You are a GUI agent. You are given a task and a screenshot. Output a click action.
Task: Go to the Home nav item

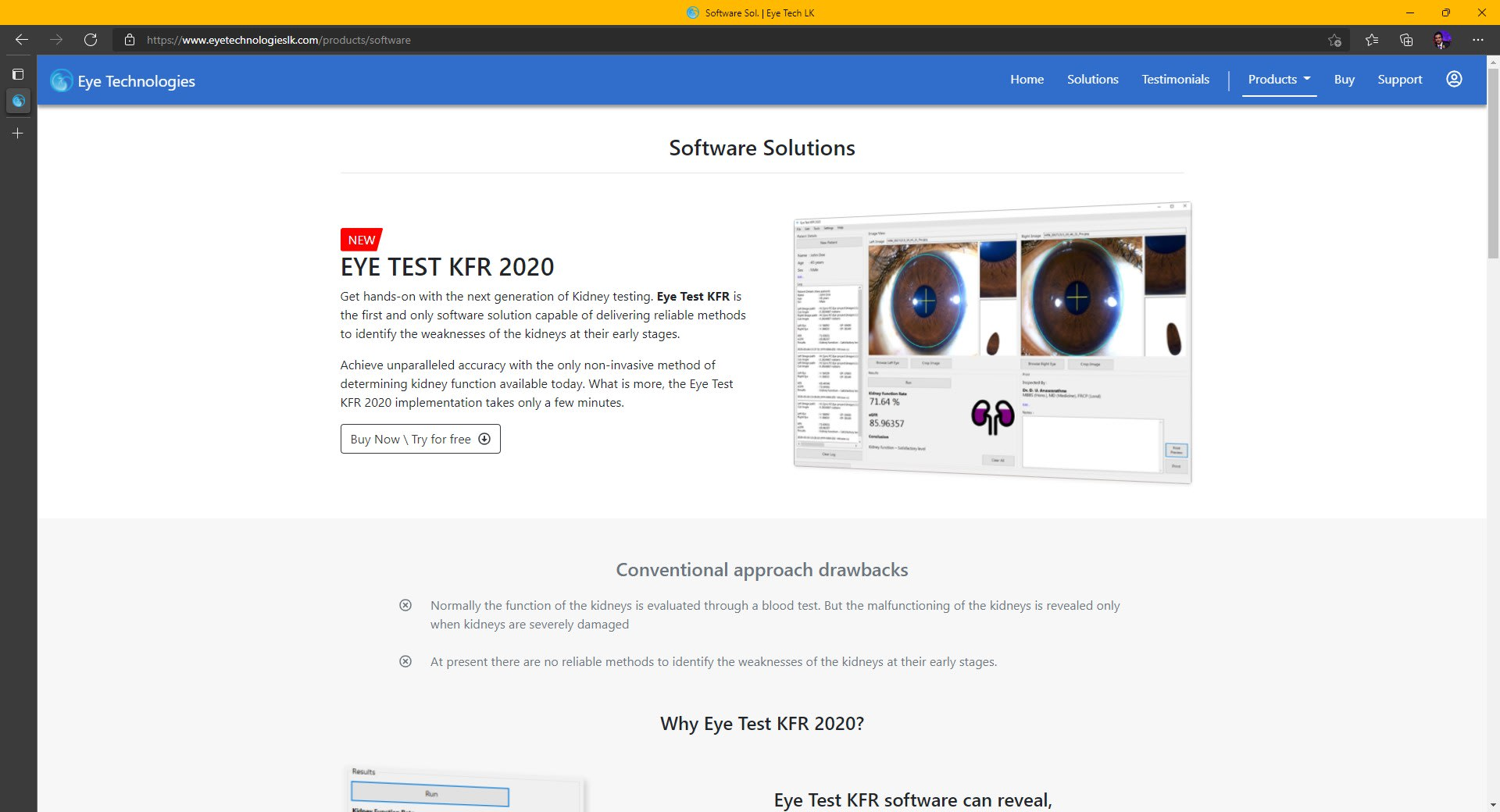click(1027, 79)
